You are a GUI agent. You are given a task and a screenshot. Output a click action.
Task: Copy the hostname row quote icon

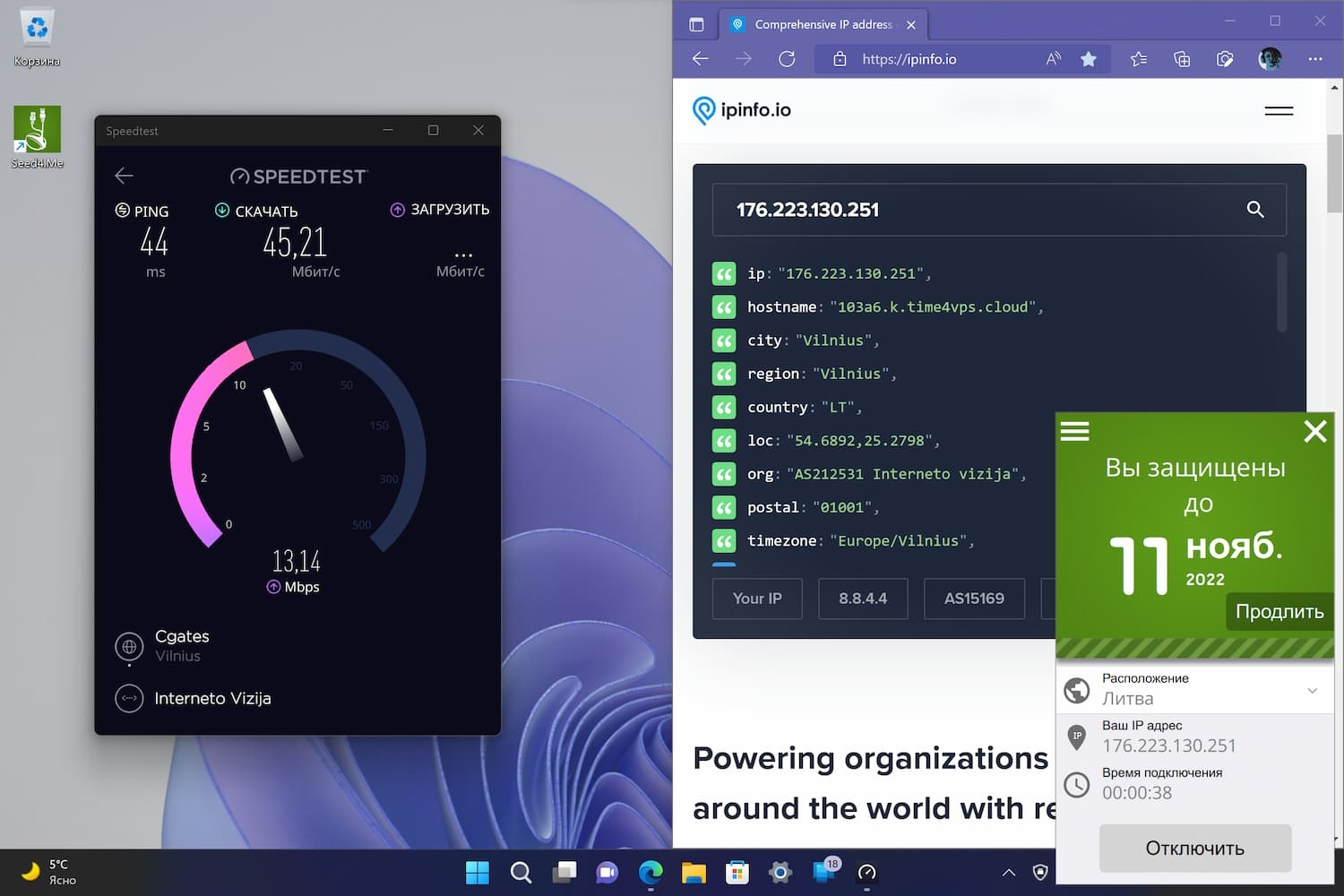coord(724,307)
